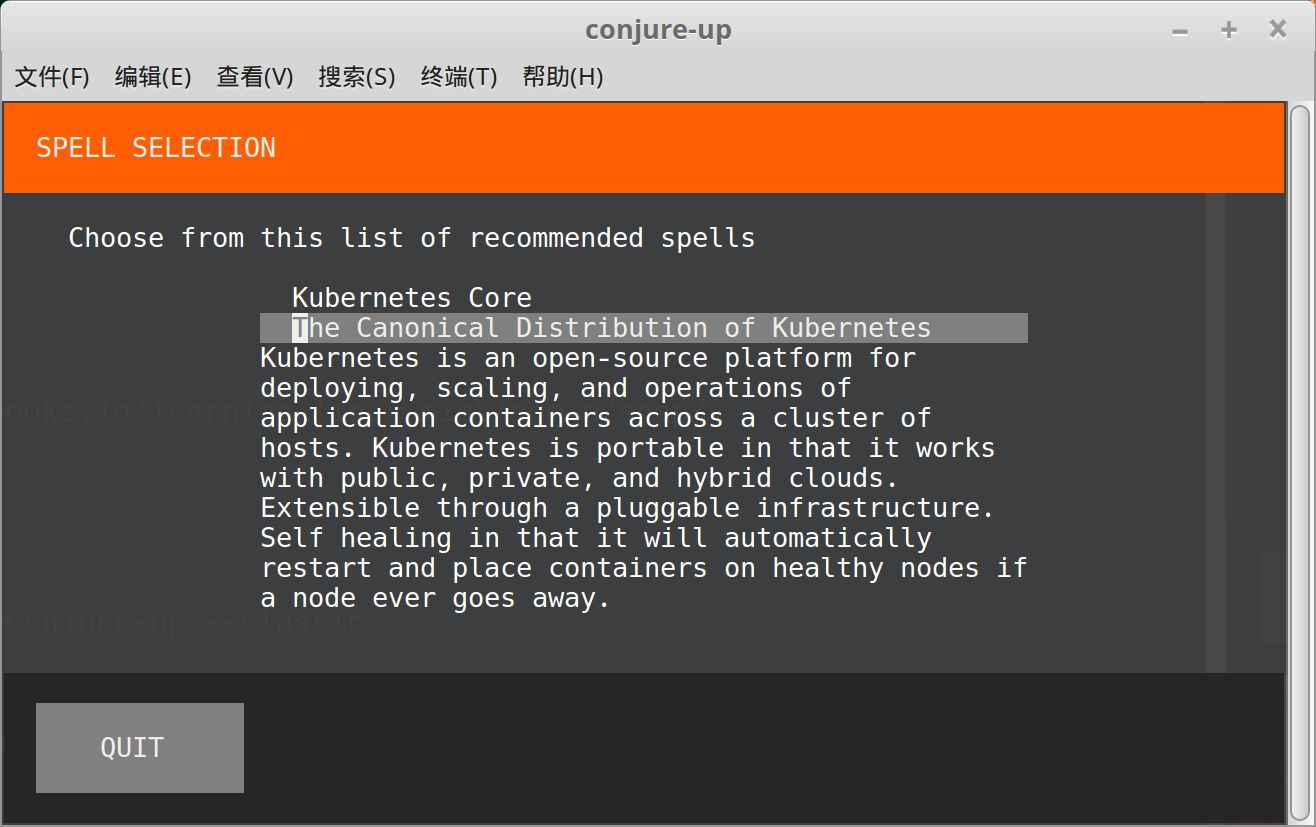Click the orange SPELL SELECTION header
1316x827 pixels.
click(x=644, y=148)
